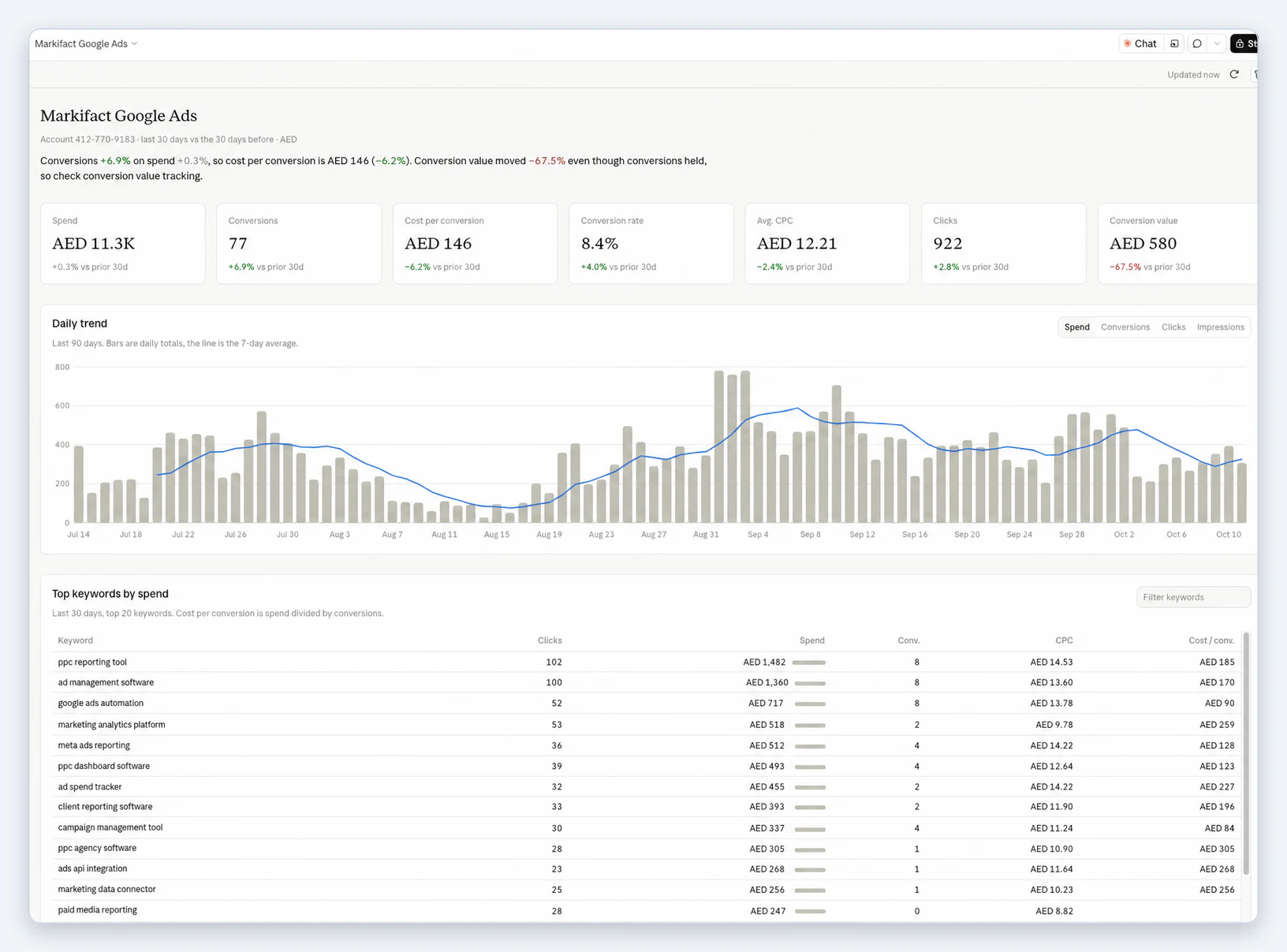Click the 'marketing data connector' keyword
Screen dimensions: 1287x952
106,890
